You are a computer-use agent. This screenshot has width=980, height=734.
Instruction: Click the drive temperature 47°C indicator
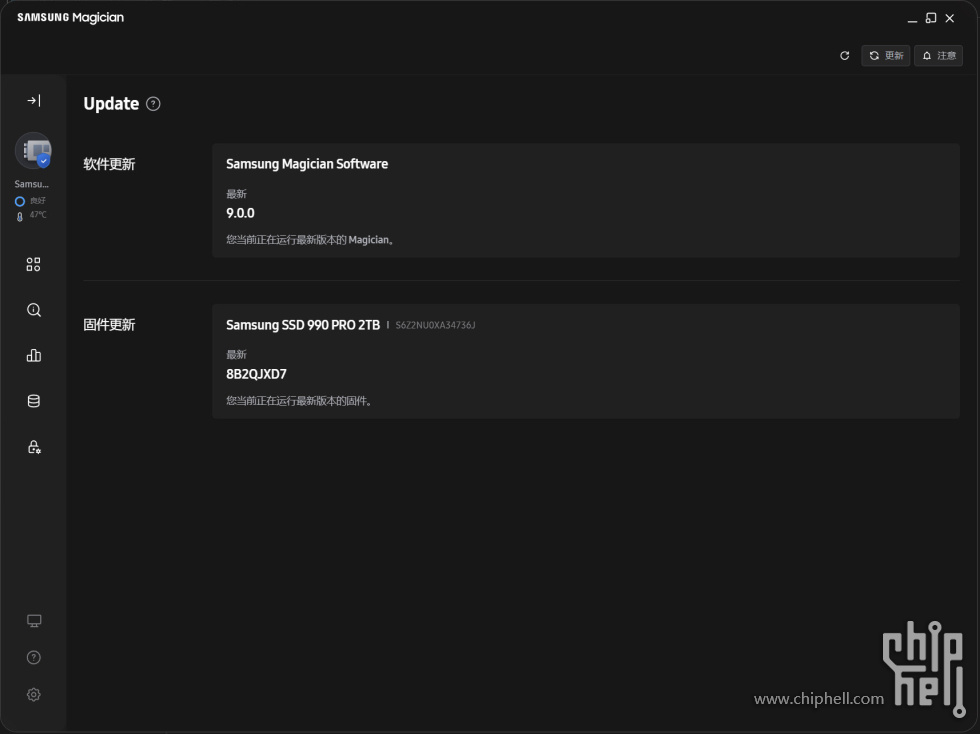[37, 215]
